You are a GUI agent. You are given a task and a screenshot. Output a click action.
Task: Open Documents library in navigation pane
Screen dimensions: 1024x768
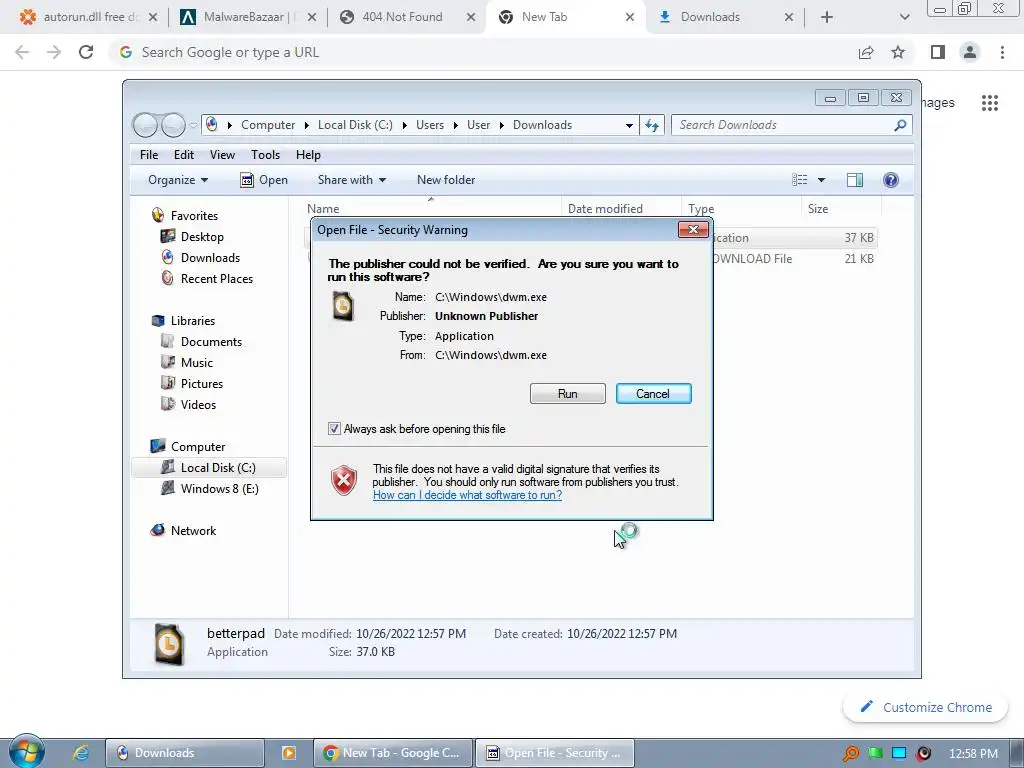(x=211, y=342)
